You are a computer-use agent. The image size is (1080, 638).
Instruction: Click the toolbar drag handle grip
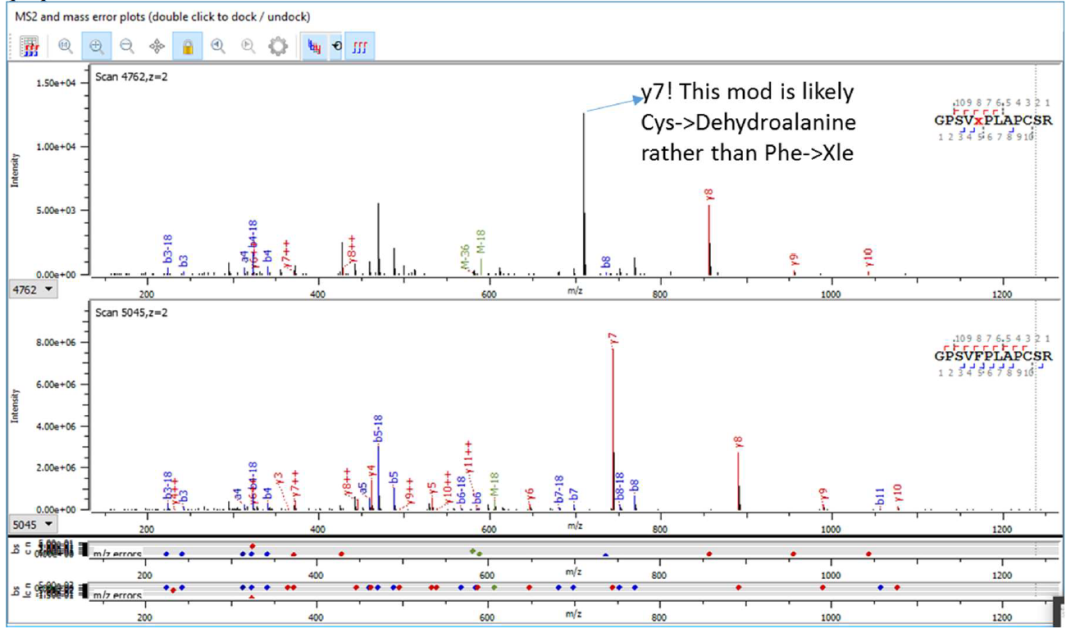(x=12, y=46)
